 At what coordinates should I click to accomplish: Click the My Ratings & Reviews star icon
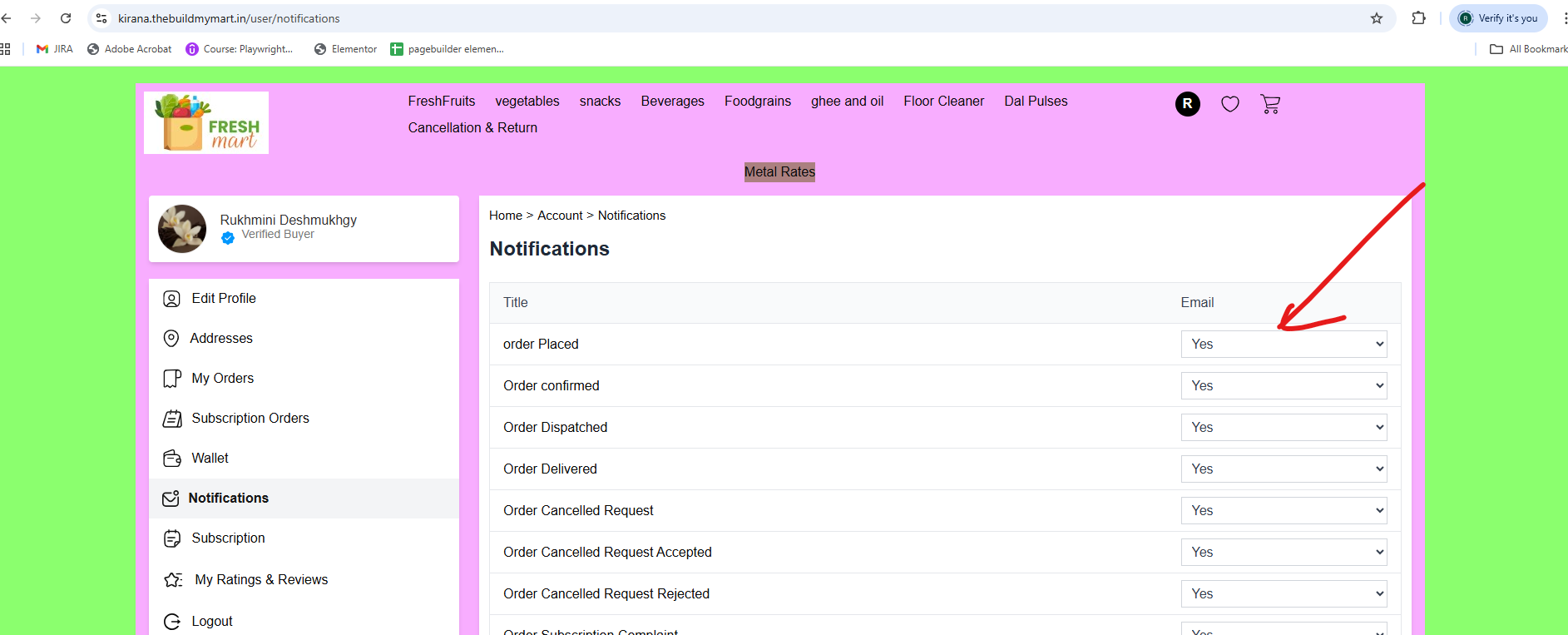click(173, 580)
